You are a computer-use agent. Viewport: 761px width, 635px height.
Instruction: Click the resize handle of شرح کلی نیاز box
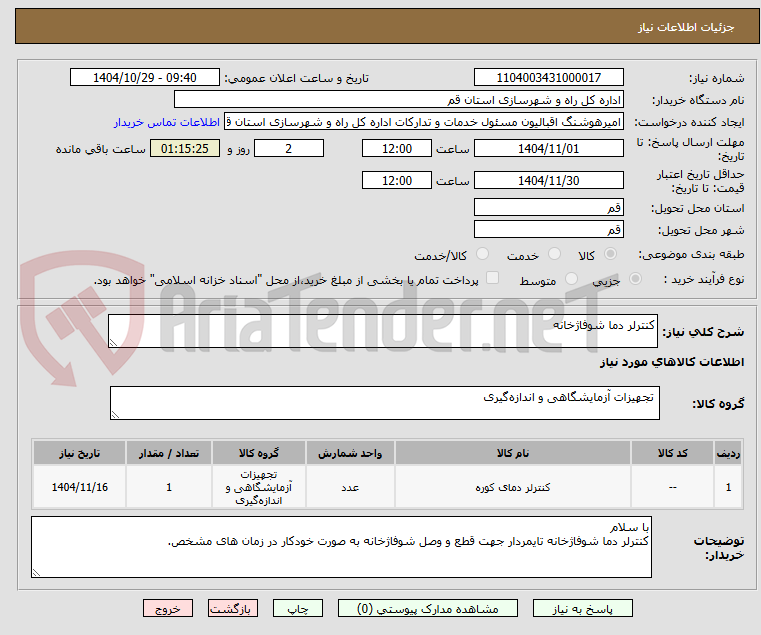click(114, 342)
